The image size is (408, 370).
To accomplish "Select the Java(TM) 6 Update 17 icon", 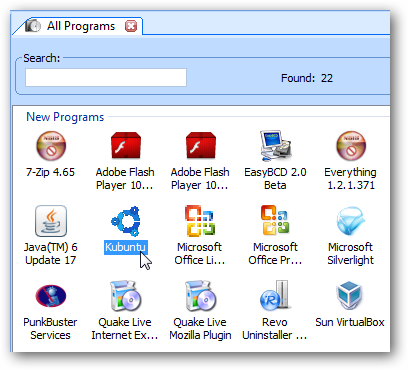I will pyautogui.click(x=51, y=221).
